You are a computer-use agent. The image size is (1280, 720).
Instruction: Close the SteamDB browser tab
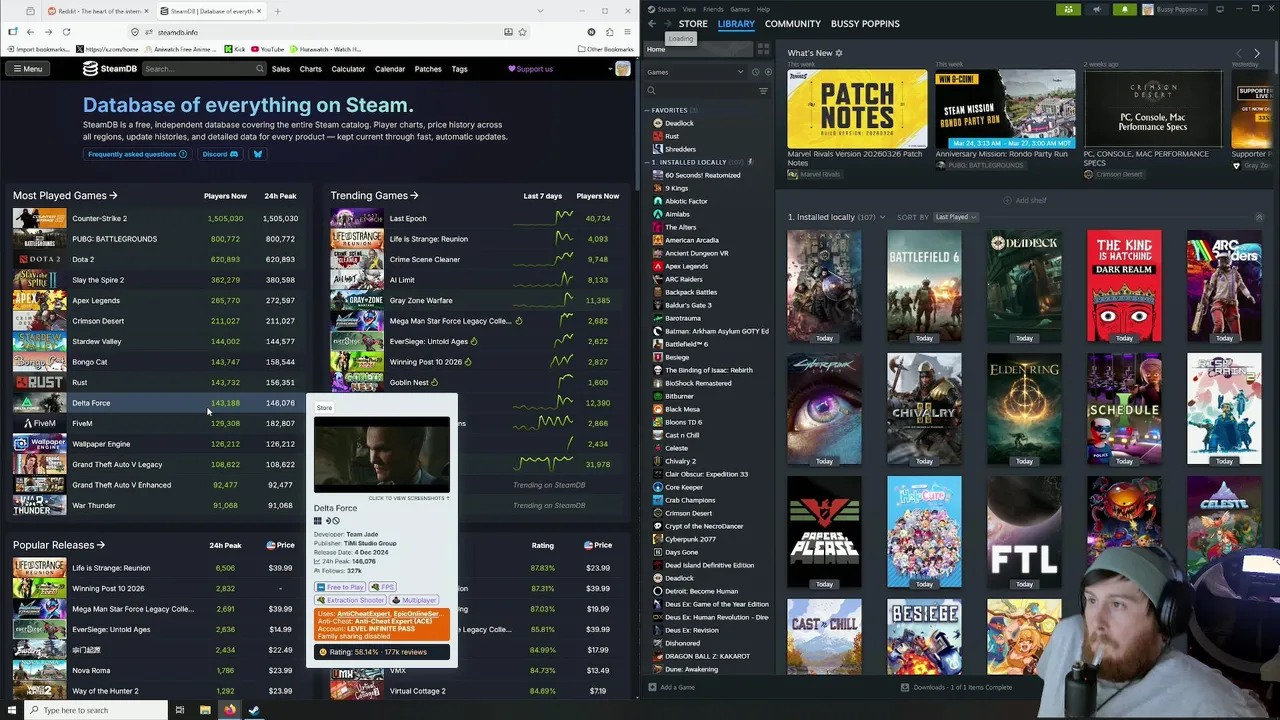click(x=261, y=11)
